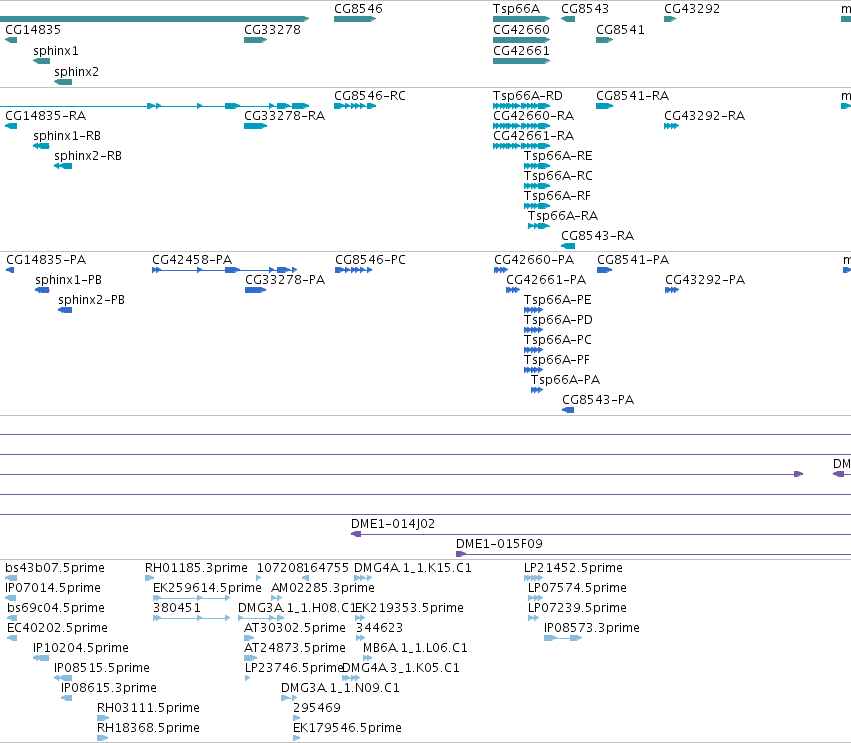The image size is (851, 743).
Task: Click the Tsp66A-PD protein label
Action: pos(558,320)
